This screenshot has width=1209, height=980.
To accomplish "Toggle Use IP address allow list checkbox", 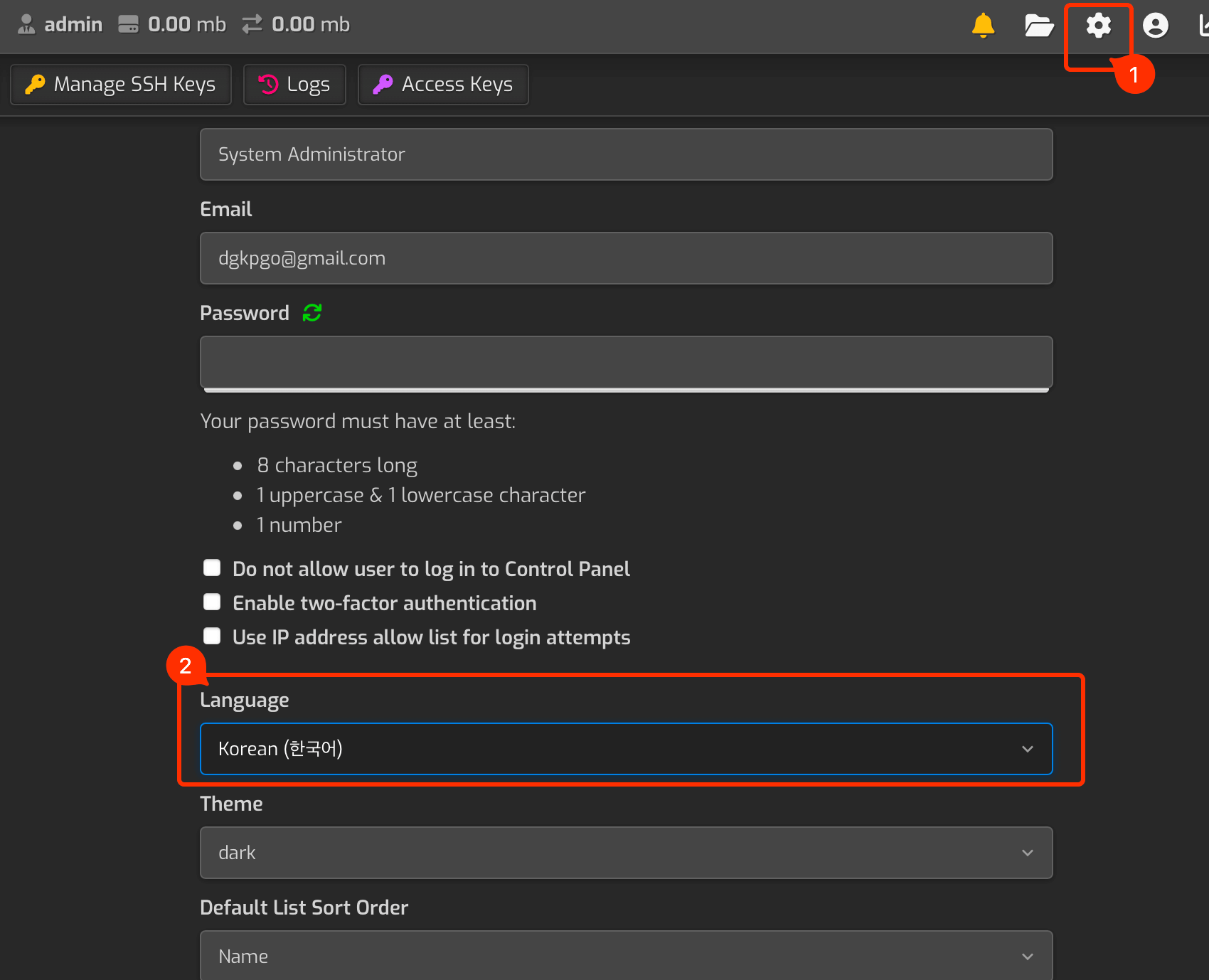I will pos(212,636).
